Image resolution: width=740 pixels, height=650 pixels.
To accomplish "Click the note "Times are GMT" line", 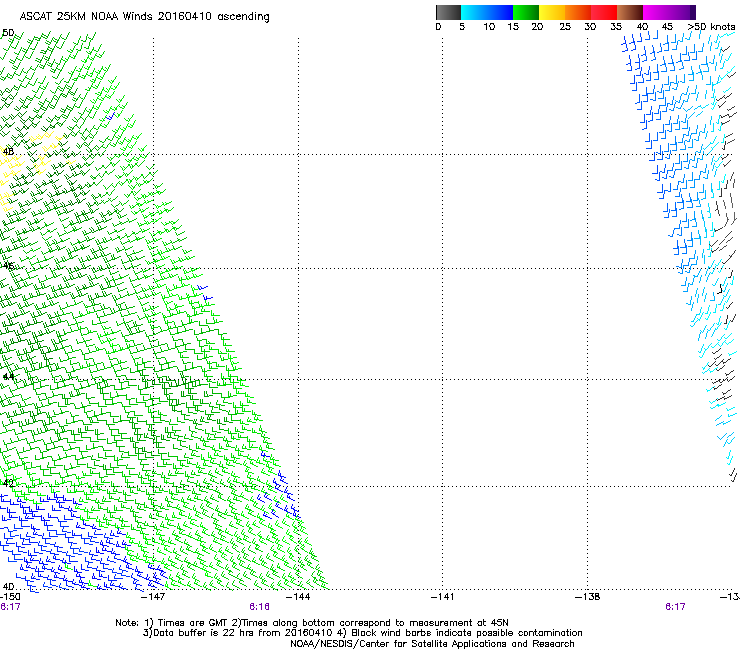I will click(x=312, y=623).
